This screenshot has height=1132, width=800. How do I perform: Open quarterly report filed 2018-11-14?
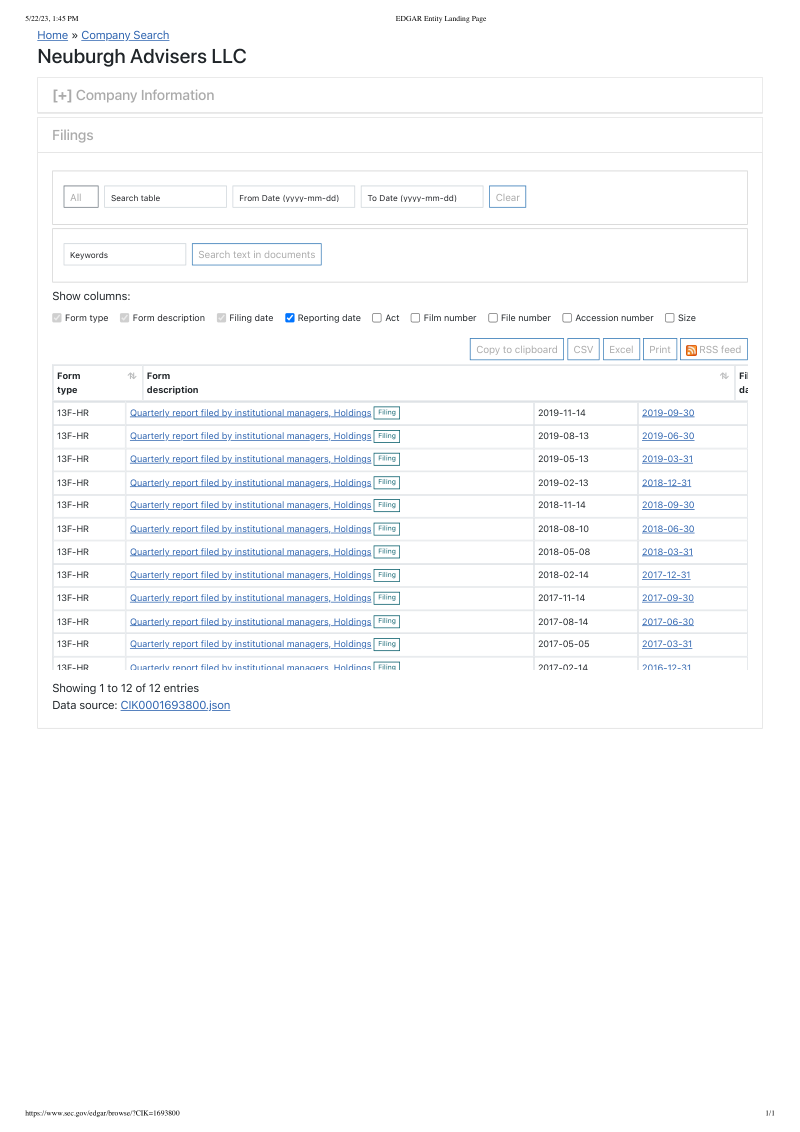coord(251,505)
